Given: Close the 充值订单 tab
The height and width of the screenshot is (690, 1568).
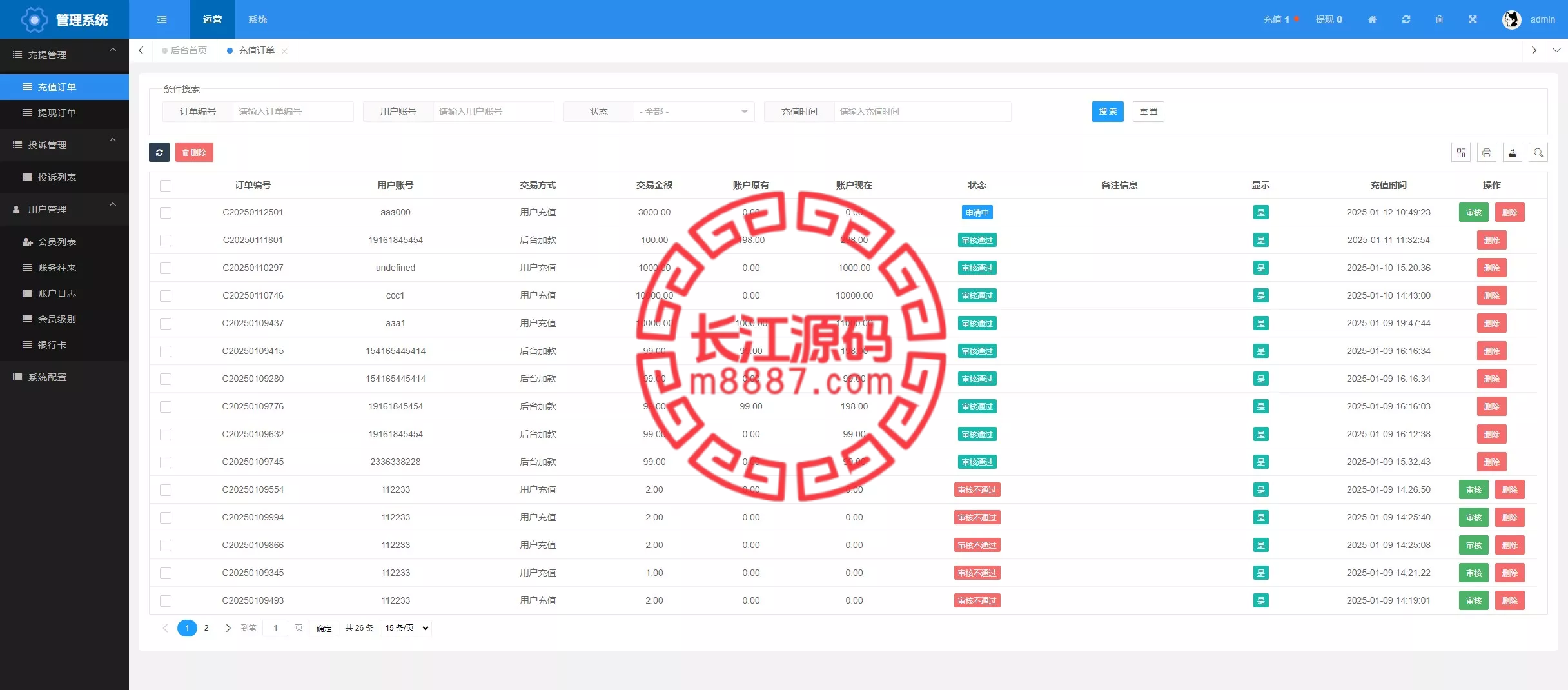Looking at the screenshot, I should [284, 51].
